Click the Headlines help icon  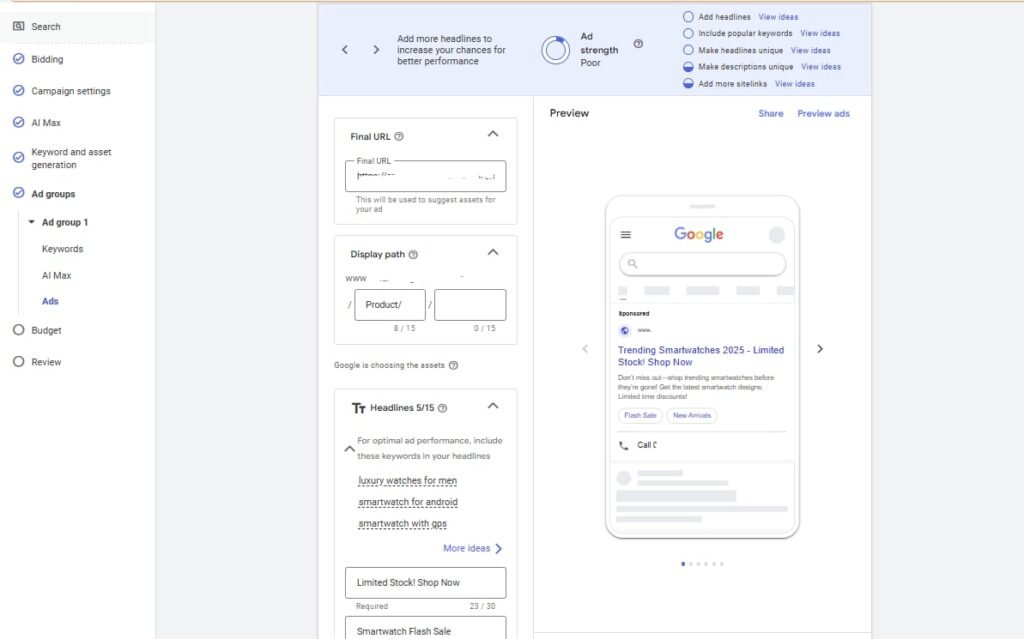(442, 408)
